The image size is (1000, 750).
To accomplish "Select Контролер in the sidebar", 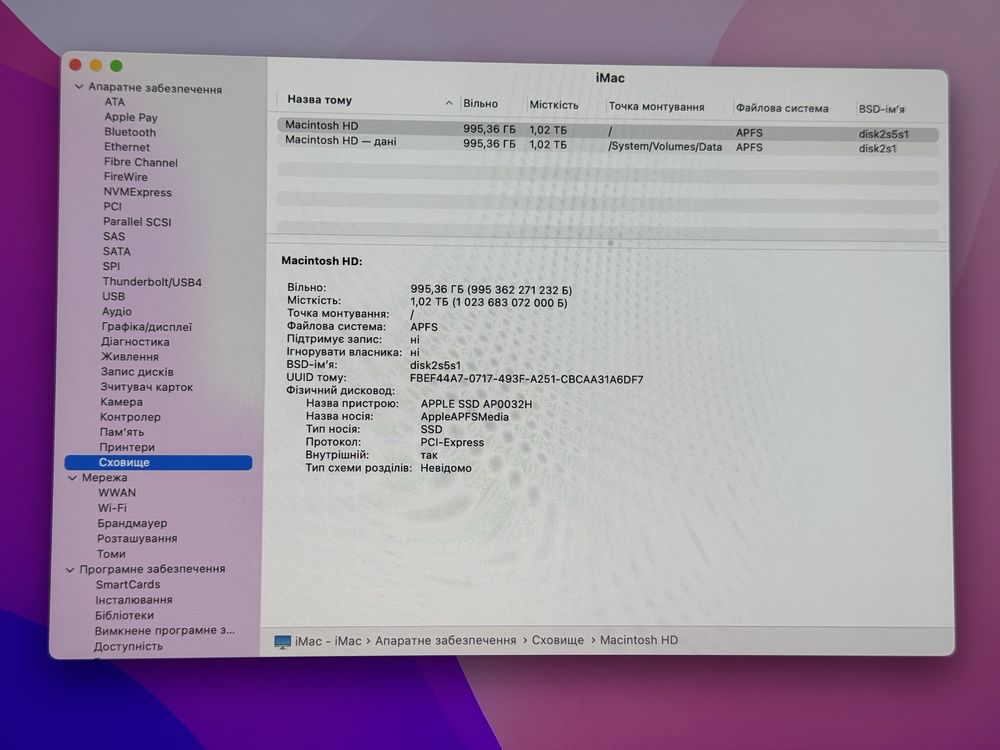I will pyautogui.click(x=130, y=417).
